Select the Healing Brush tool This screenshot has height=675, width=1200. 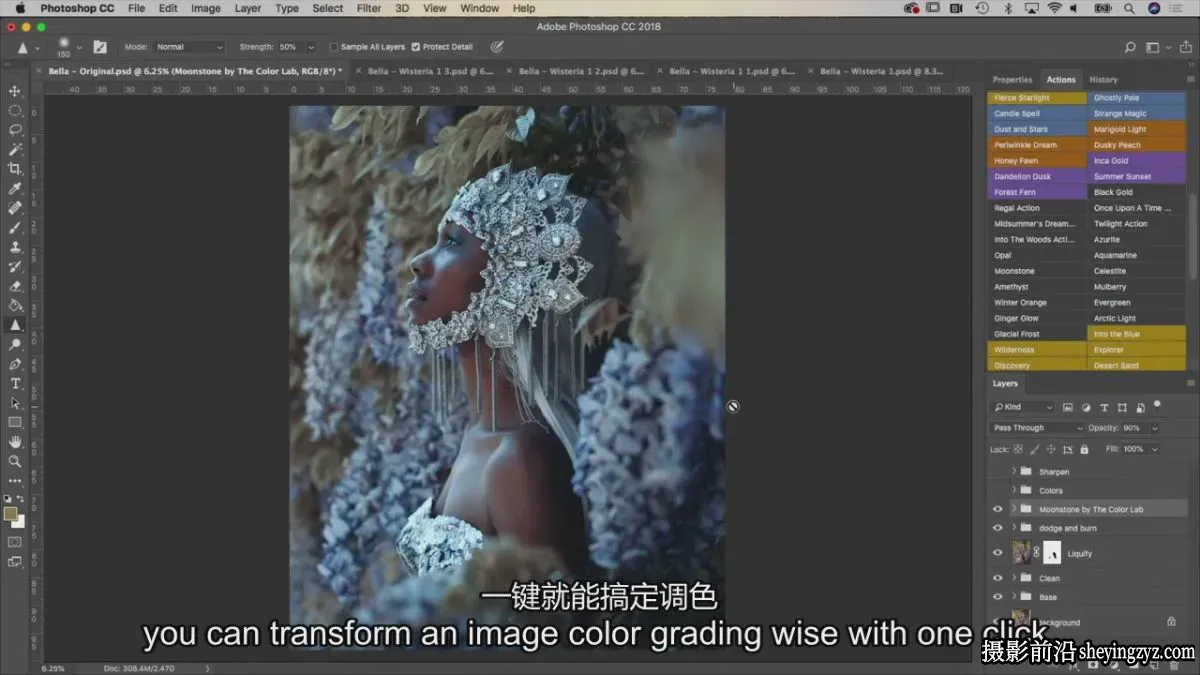[x=15, y=208]
